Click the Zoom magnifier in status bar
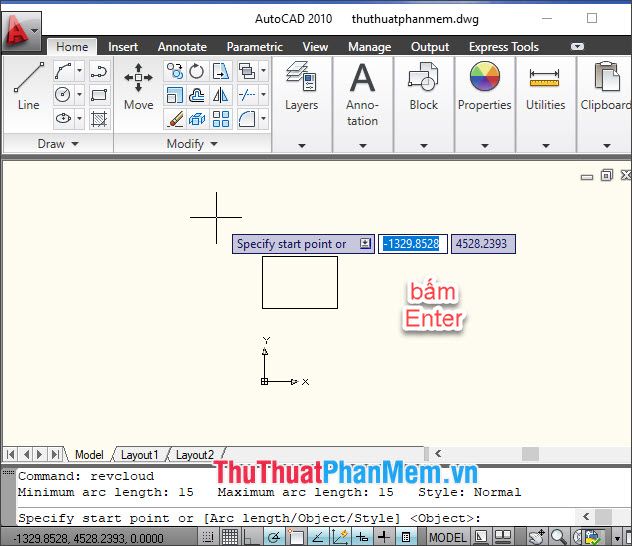632x546 pixels. pyautogui.click(x=559, y=537)
